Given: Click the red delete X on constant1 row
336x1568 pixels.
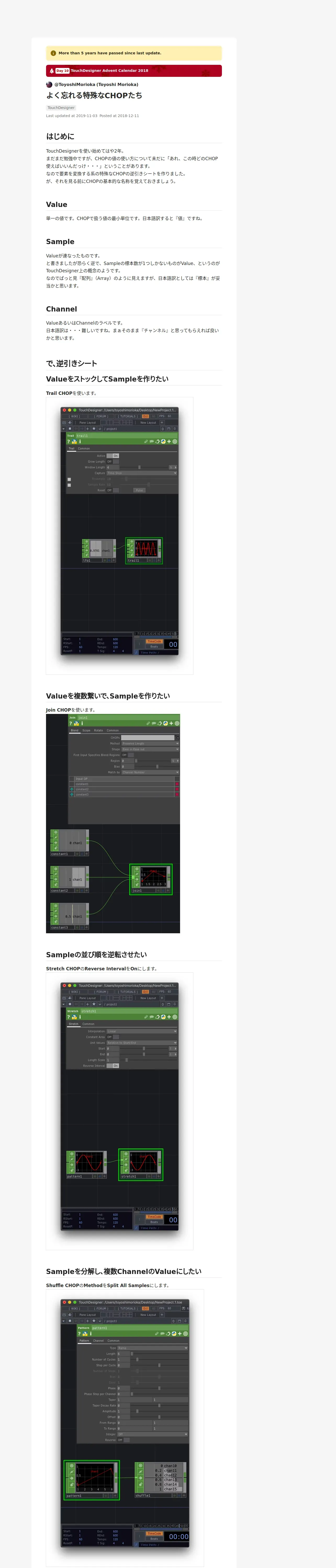Looking at the screenshot, I should [x=177, y=784].
